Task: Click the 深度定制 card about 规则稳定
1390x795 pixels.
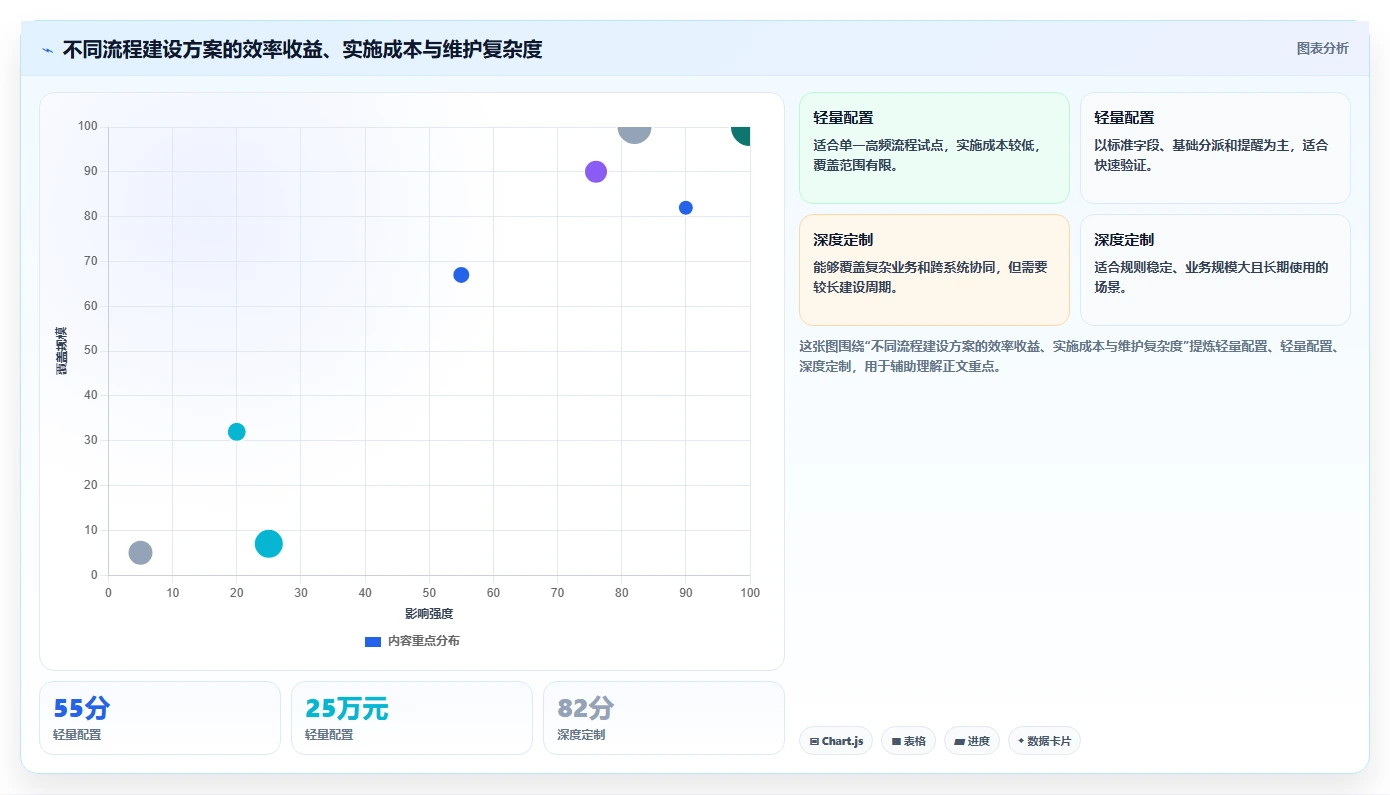Action: [1215, 270]
